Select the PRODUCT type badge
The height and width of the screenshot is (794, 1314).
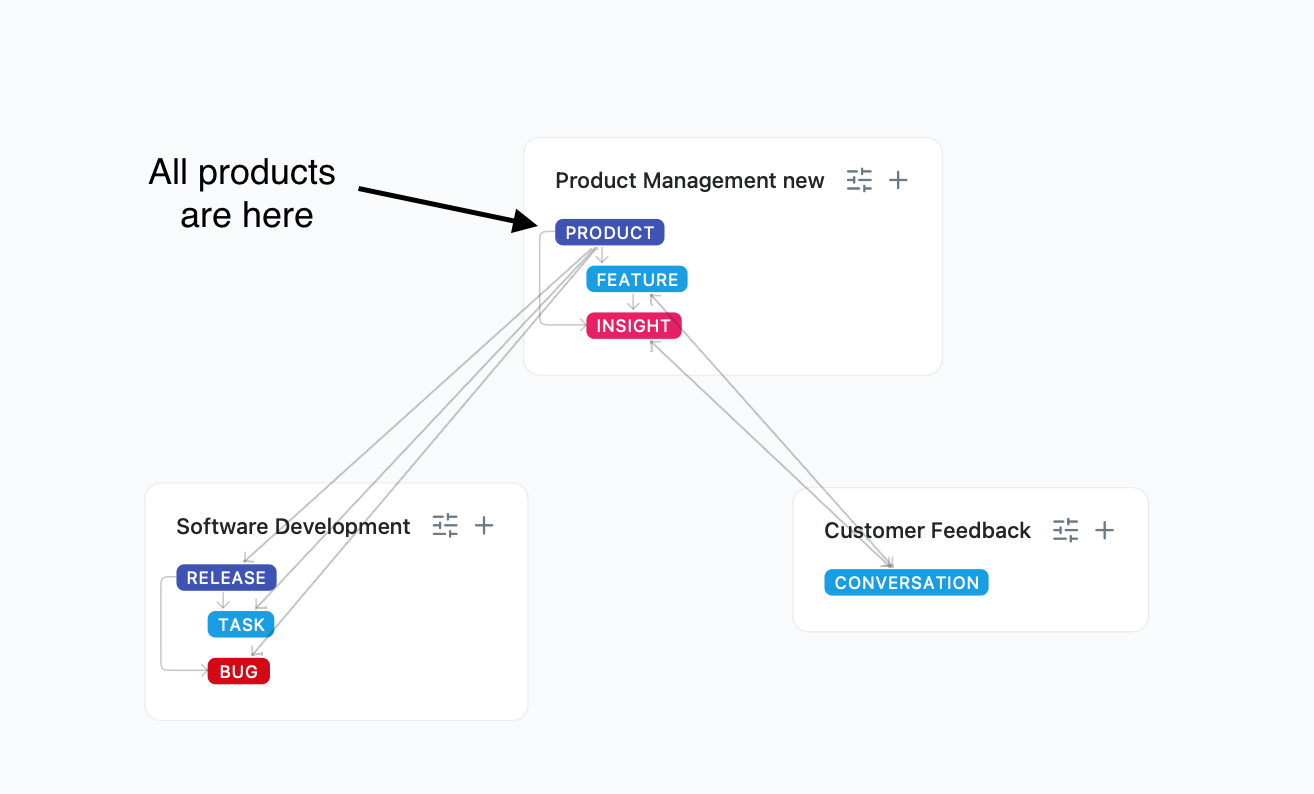click(609, 233)
